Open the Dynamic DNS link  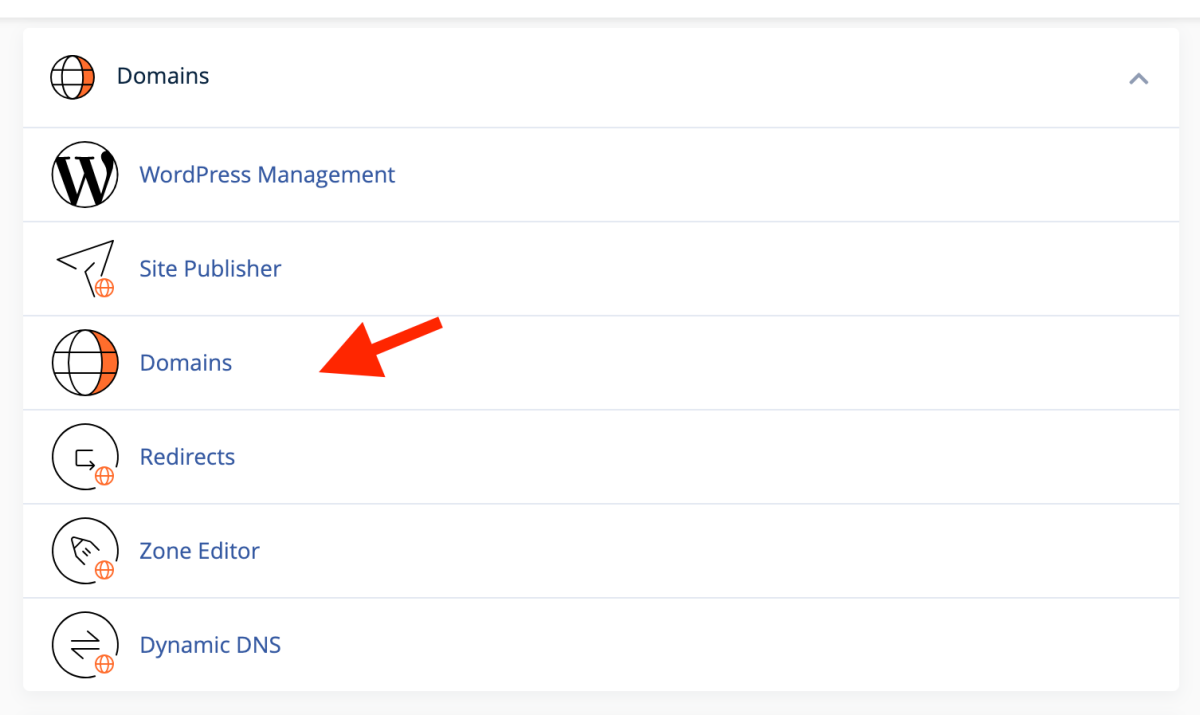tap(210, 645)
